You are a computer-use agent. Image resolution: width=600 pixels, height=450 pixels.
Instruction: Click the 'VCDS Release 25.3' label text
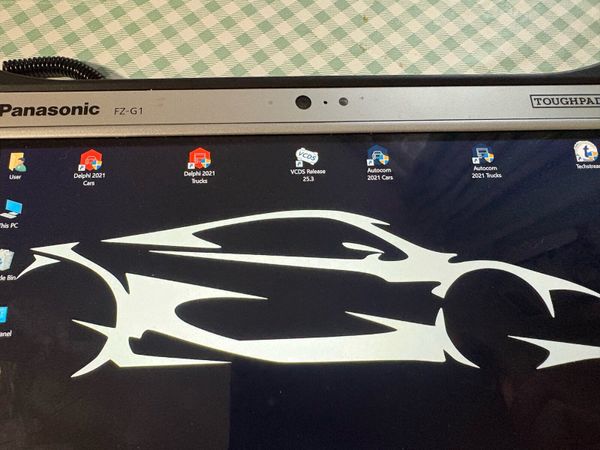coord(308,175)
